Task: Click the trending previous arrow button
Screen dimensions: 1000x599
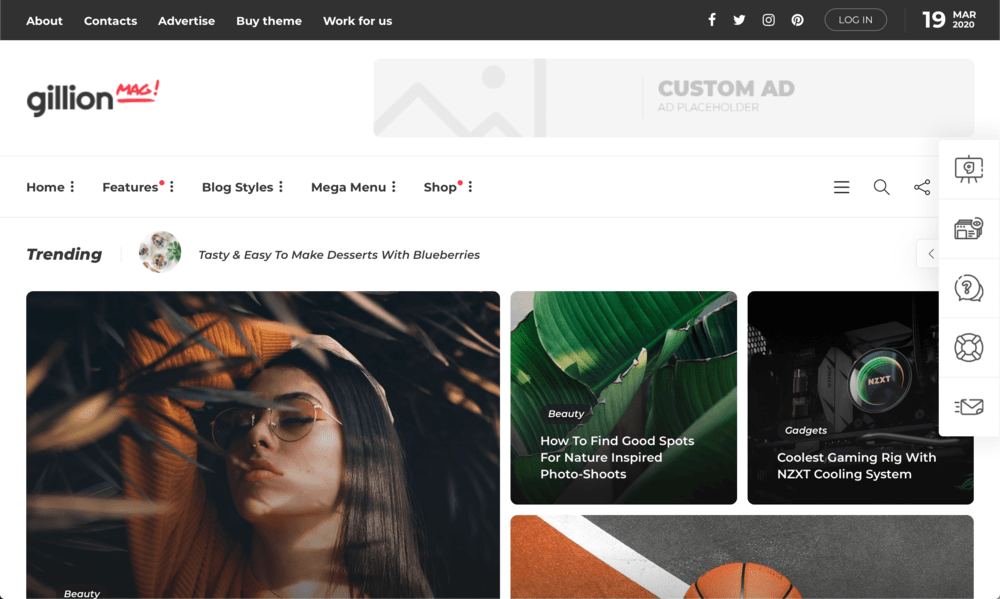Action: (x=930, y=254)
